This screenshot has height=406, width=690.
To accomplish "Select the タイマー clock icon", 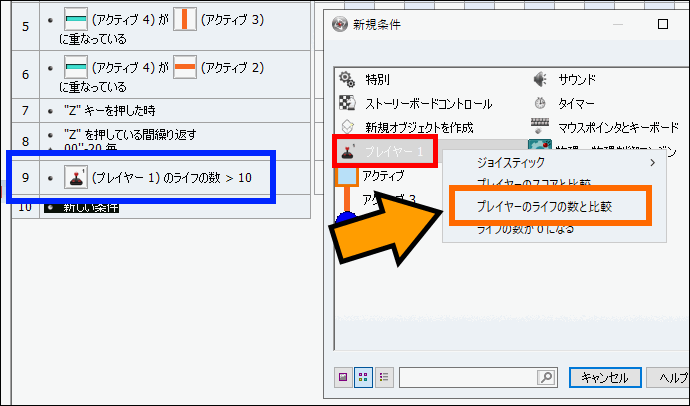I will (540, 103).
